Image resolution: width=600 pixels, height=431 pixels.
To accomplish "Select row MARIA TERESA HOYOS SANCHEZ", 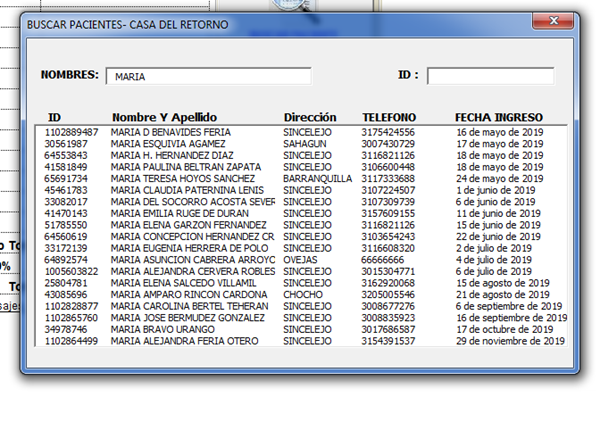I will pyautogui.click(x=301, y=179).
